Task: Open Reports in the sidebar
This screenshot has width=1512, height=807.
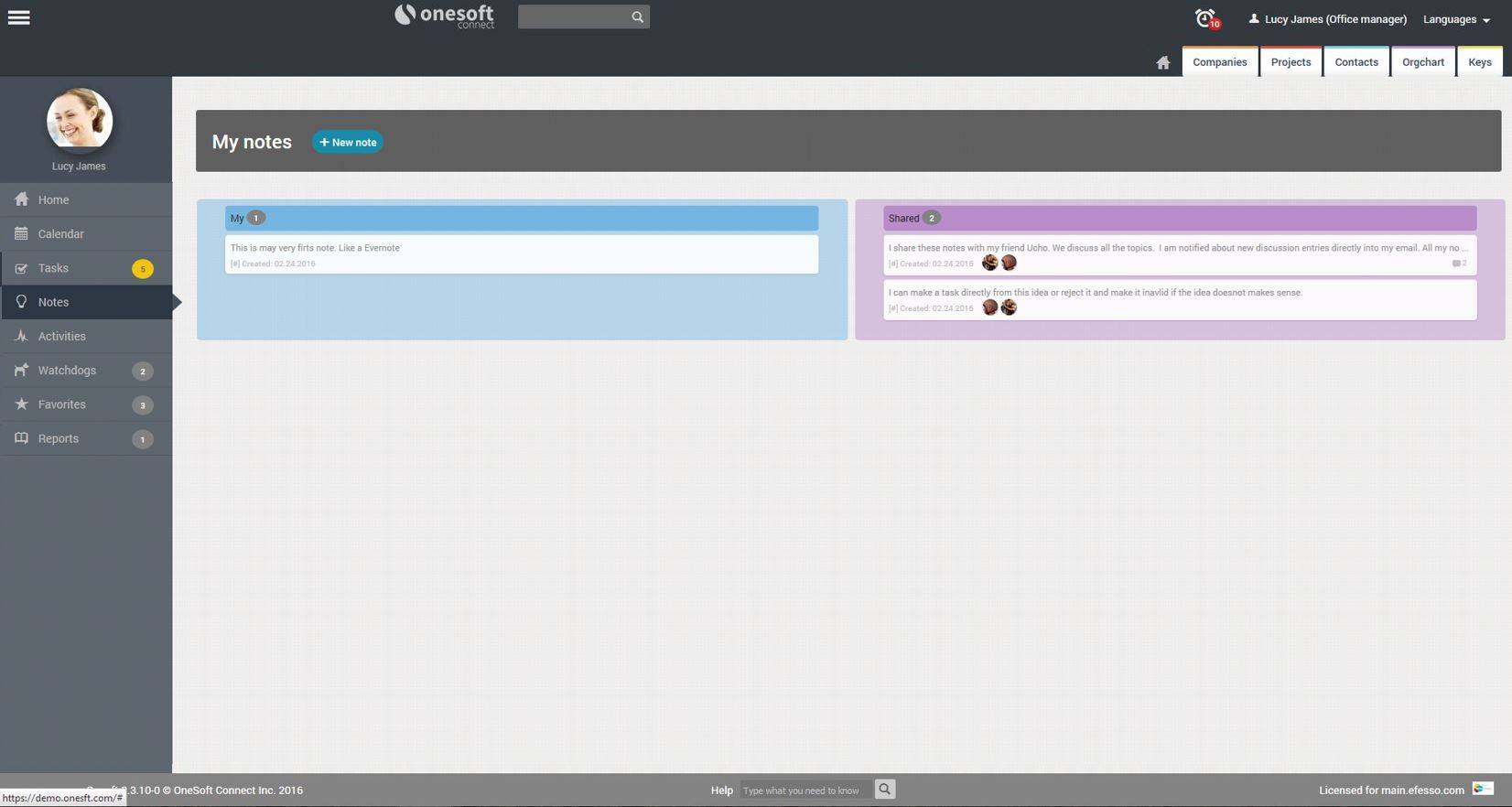Action: pos(86,438)
